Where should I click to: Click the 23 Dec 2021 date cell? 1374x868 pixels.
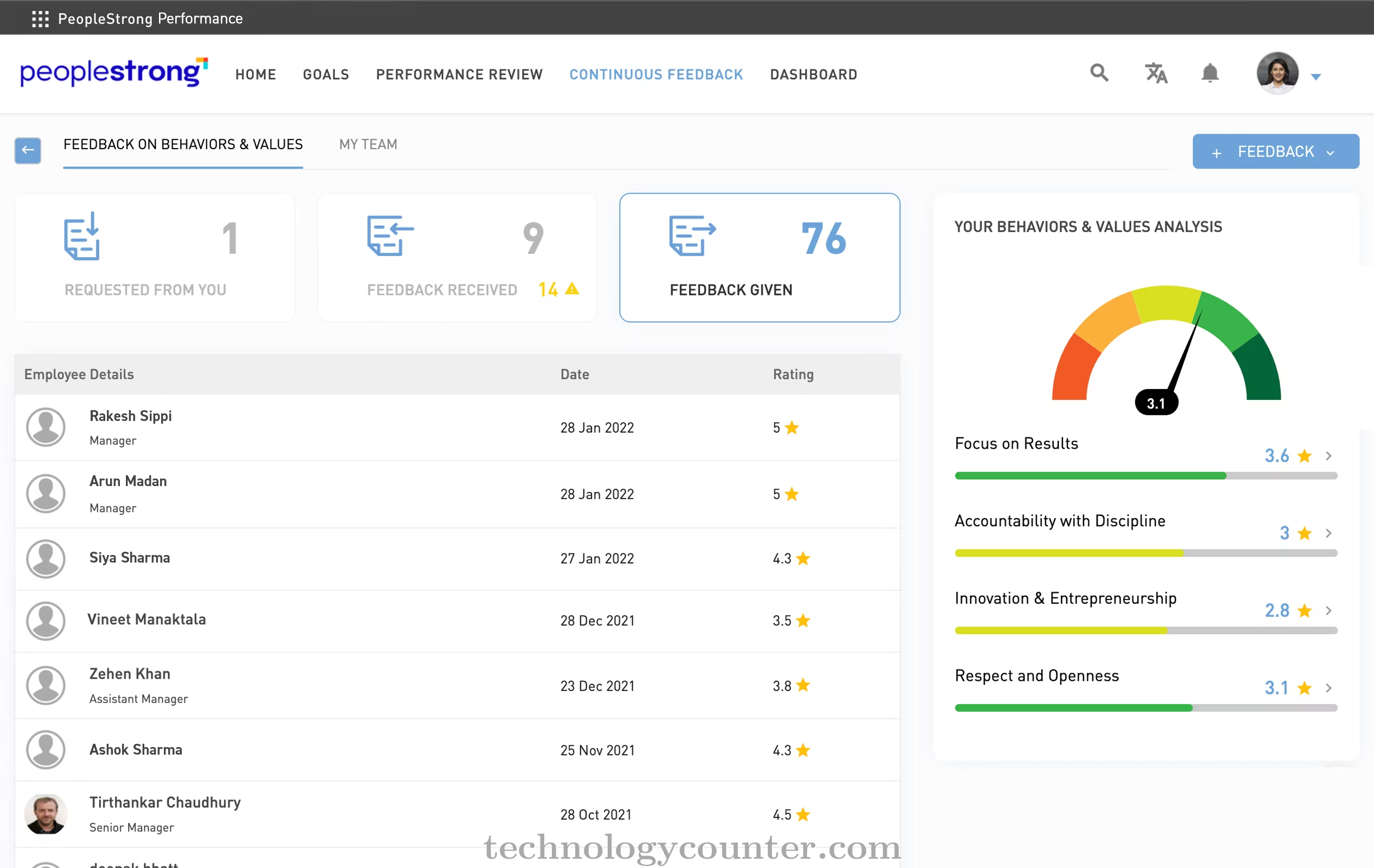tap(597, 686)
